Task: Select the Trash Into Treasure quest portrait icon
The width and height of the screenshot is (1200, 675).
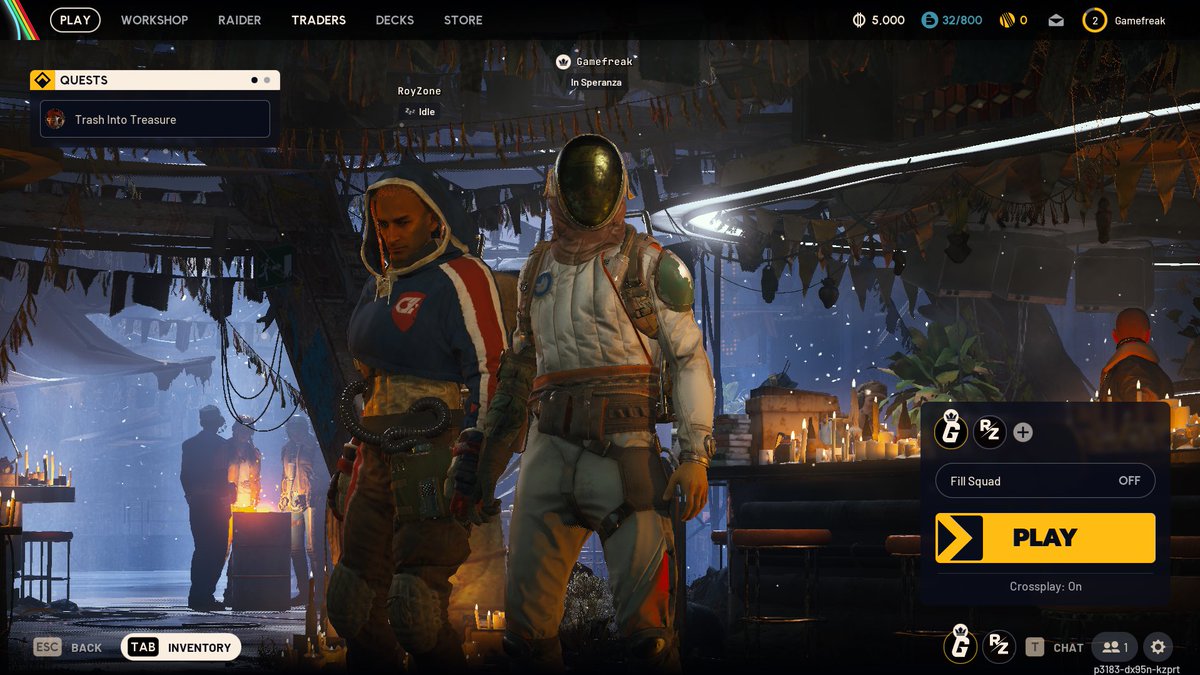Action: click(x=56, y=119)
